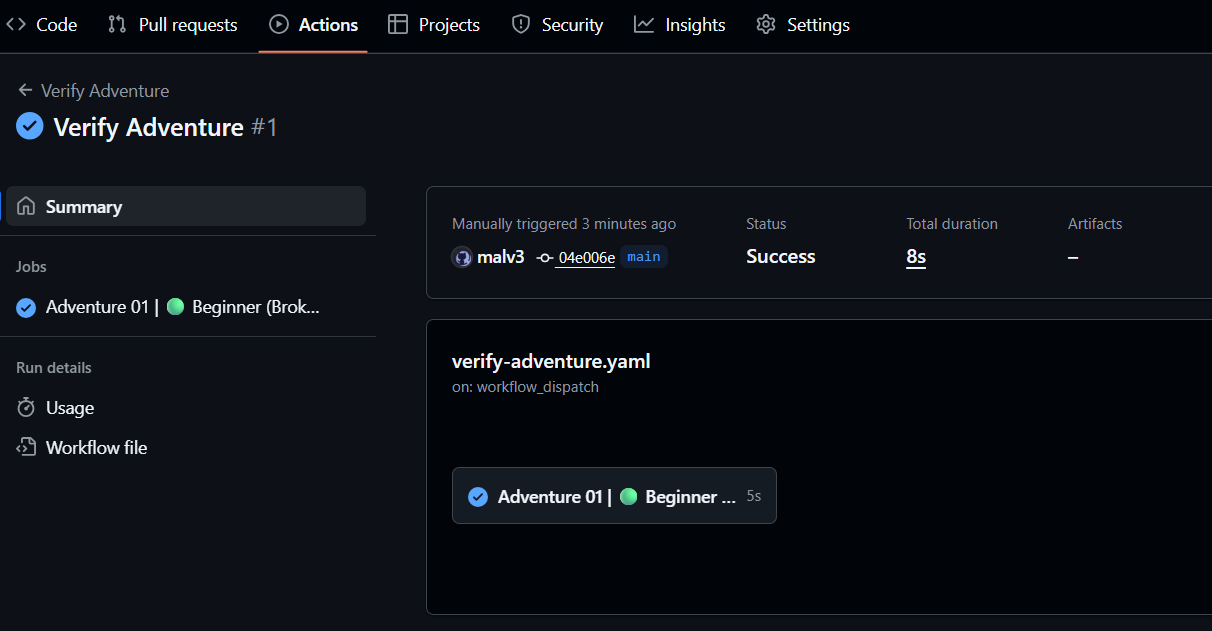
Task: Click the commit icon beside 04e006e
Action: (x=545, y=258)
